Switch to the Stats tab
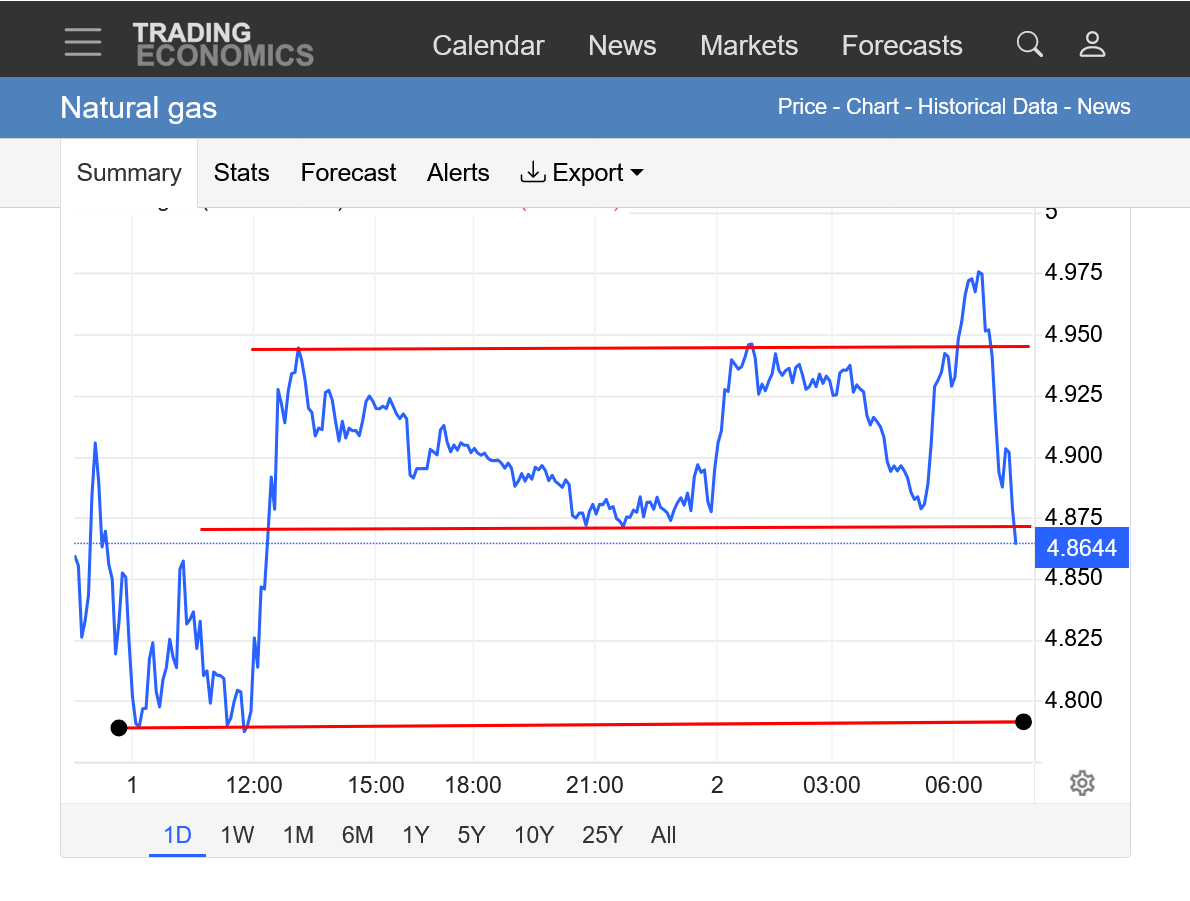This screenshot has height=901, width=1190. coord(241,173)
